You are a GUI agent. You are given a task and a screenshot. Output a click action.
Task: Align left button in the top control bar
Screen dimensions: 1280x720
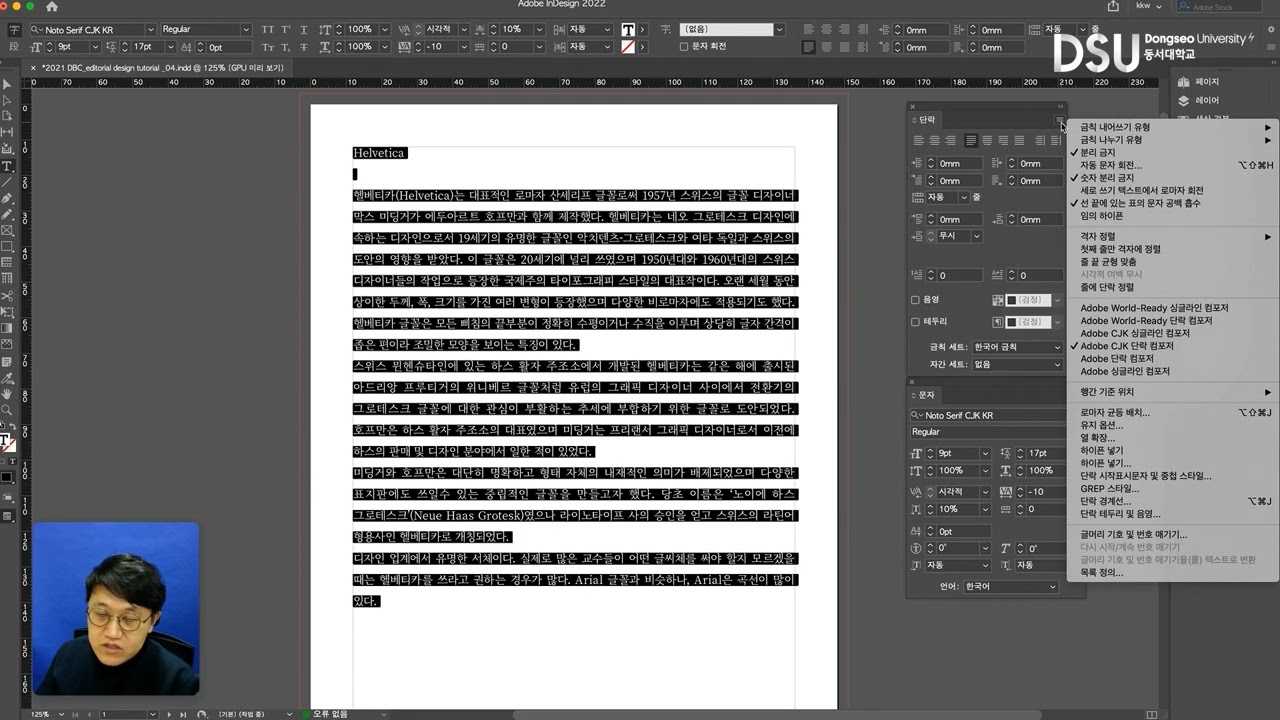(x=809, y=30)
